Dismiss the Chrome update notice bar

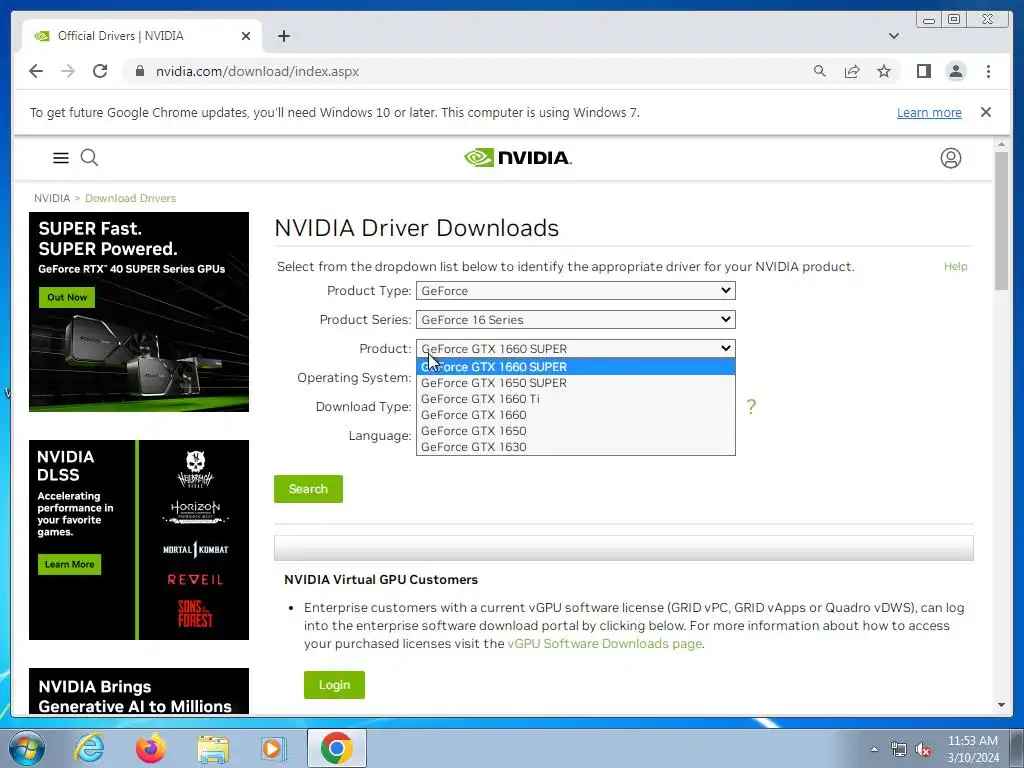[x=986, y=112]
